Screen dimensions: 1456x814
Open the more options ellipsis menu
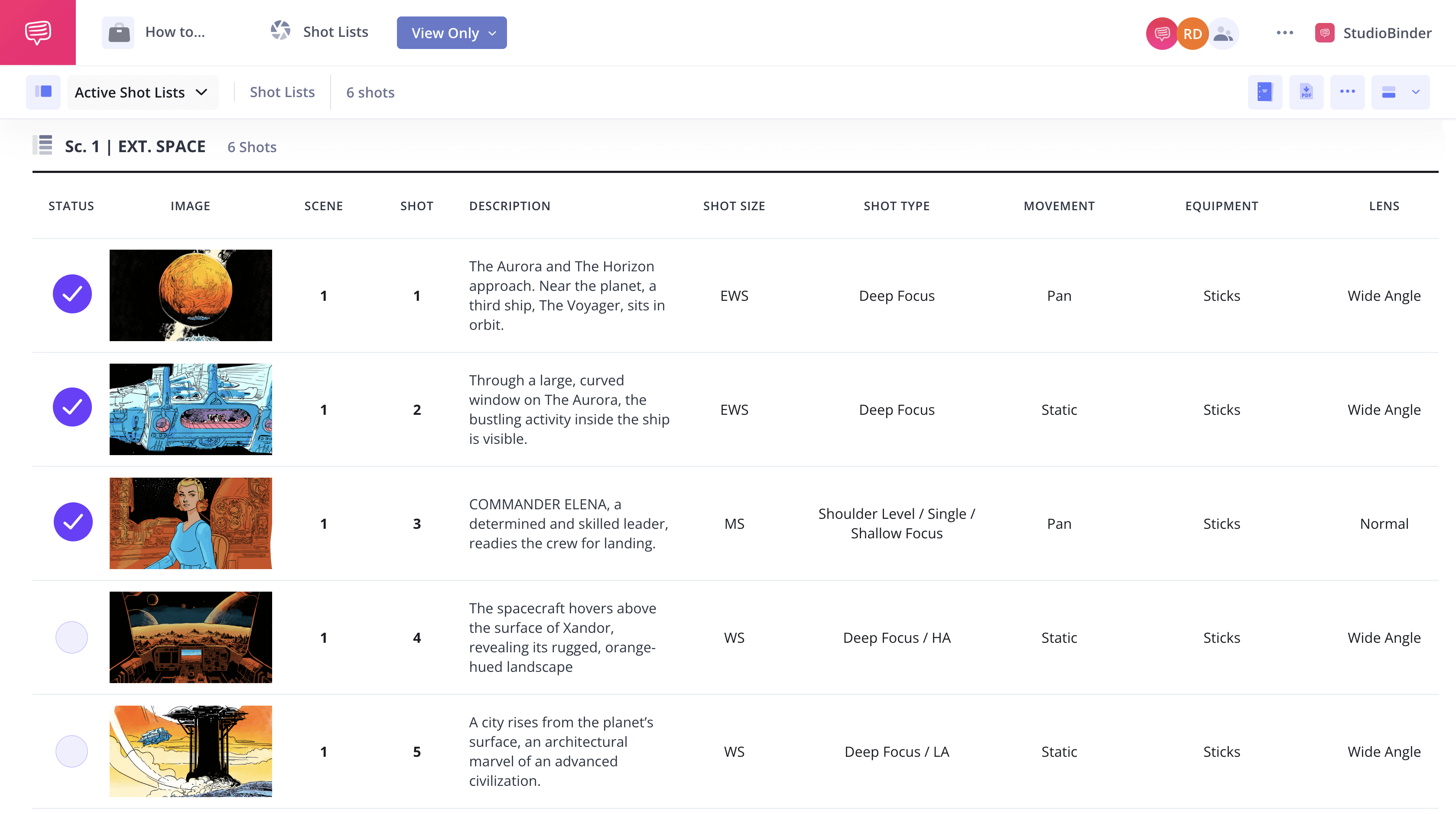coord(1348,91)
